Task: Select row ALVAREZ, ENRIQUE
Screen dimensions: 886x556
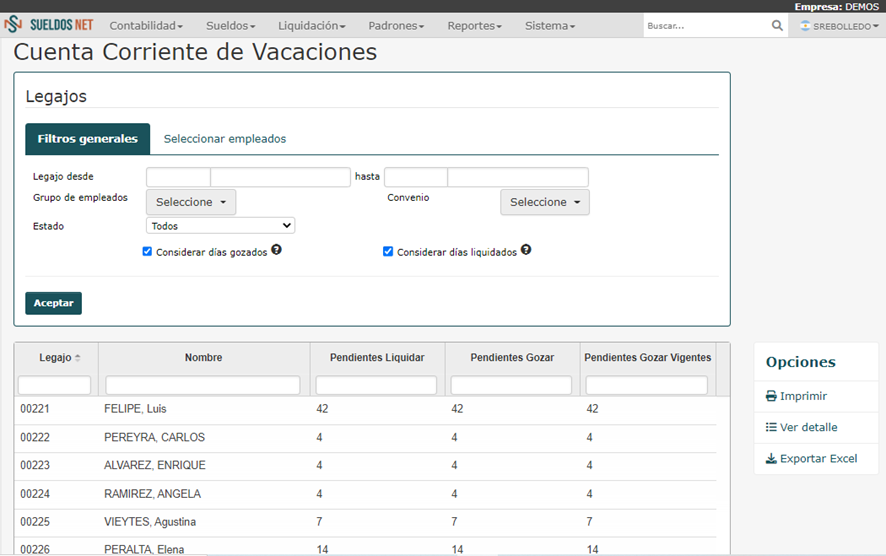Action: [366, 466]
